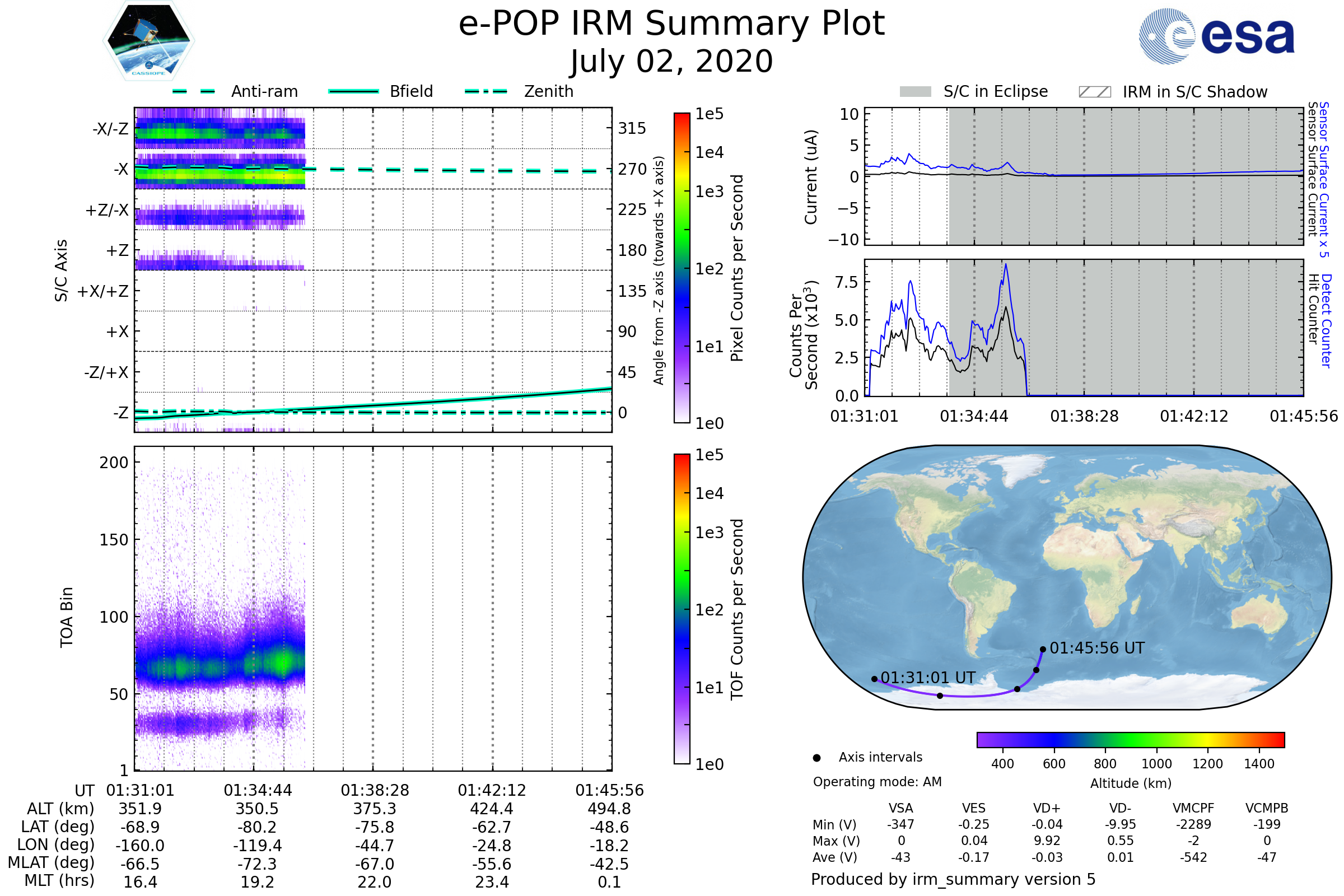Click the S/C in Eclipse gray legend box
The width and height of the screenshot is (1344, 896).
[916, 92]
